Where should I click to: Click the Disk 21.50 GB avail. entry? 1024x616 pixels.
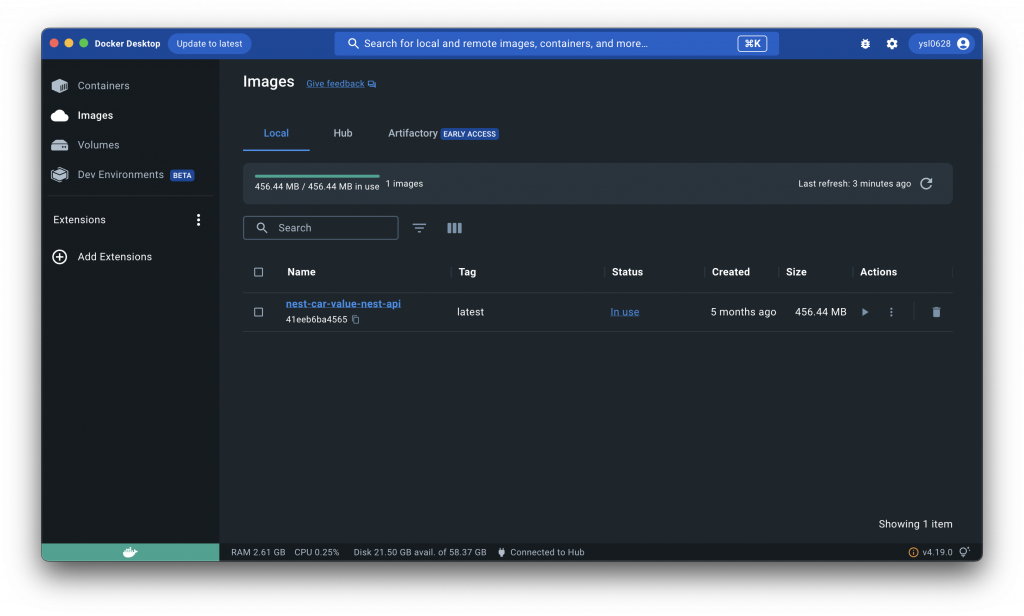[420, 553]
